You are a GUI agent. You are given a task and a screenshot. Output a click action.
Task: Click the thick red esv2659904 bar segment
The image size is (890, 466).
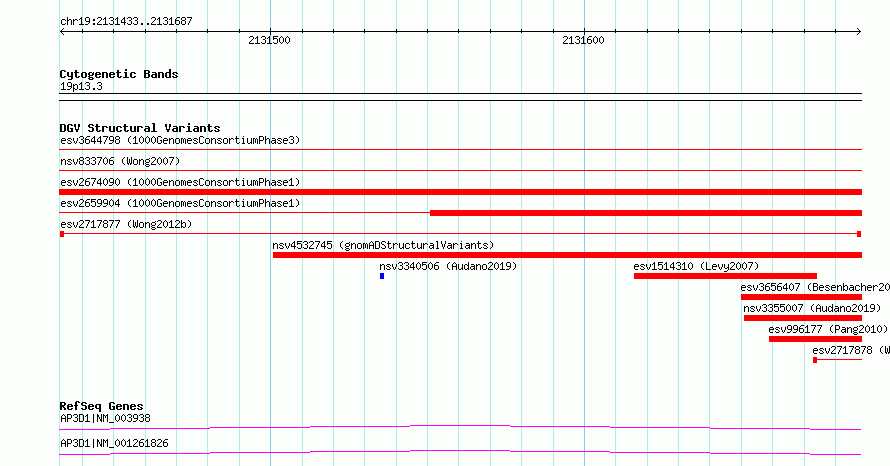point(646,213)
